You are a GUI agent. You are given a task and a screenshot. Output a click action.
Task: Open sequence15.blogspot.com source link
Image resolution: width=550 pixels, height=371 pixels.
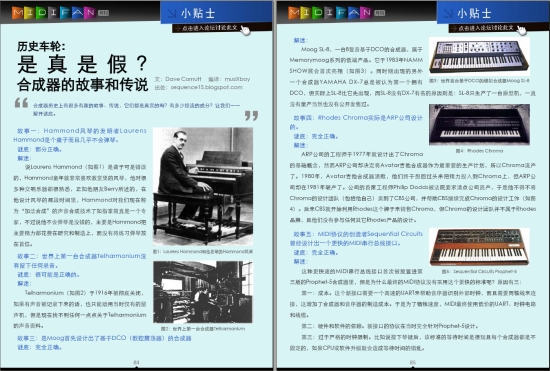[207, 87]
